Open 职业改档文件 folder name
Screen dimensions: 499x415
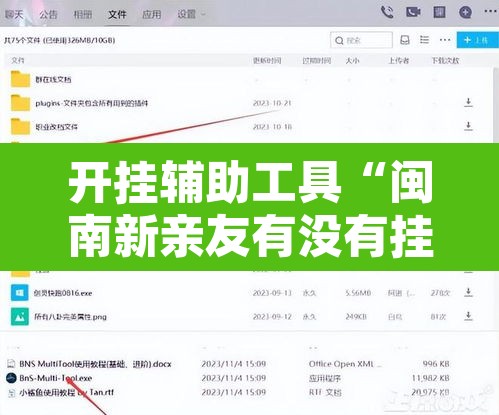[x=56, y=127]
